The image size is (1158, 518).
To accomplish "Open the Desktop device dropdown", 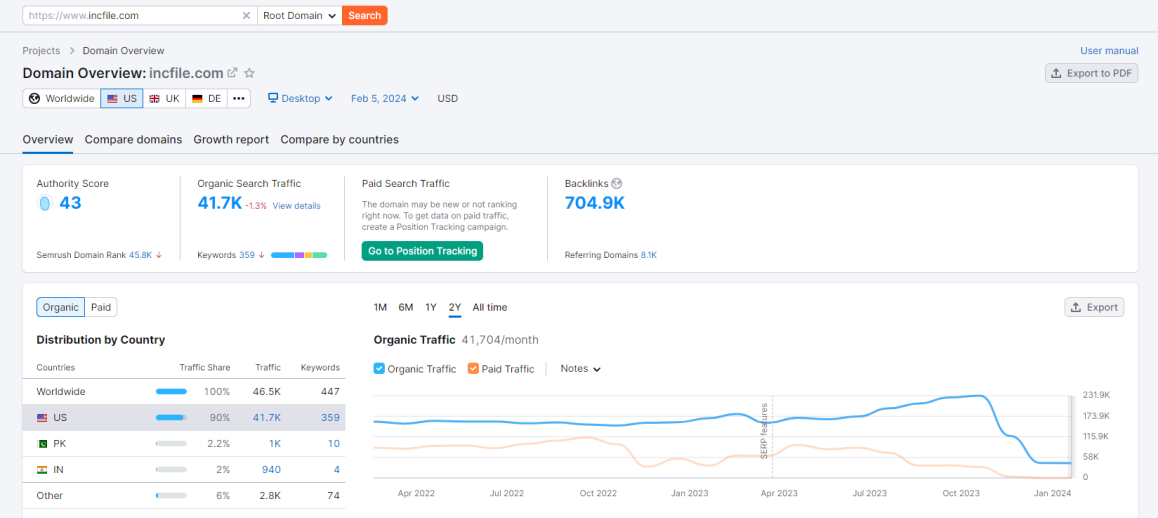I will [x=300, y=98].
